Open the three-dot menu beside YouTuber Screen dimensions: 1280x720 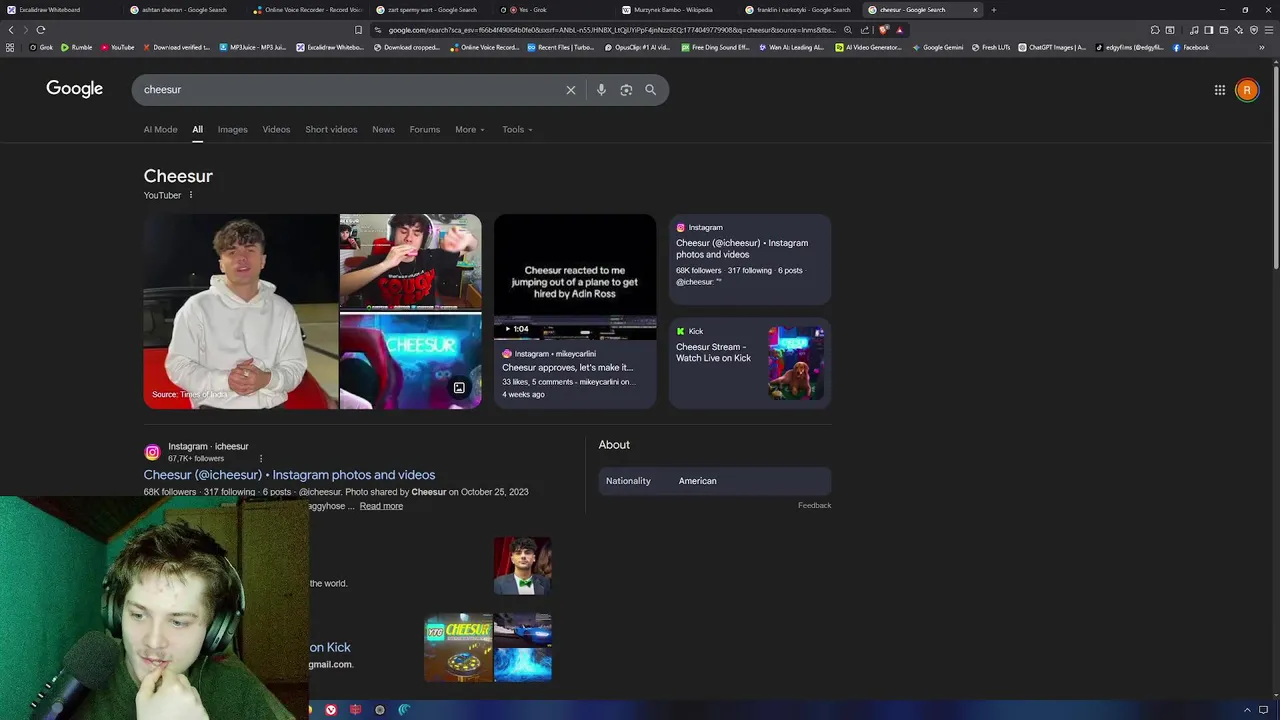[x=191, y=195]
